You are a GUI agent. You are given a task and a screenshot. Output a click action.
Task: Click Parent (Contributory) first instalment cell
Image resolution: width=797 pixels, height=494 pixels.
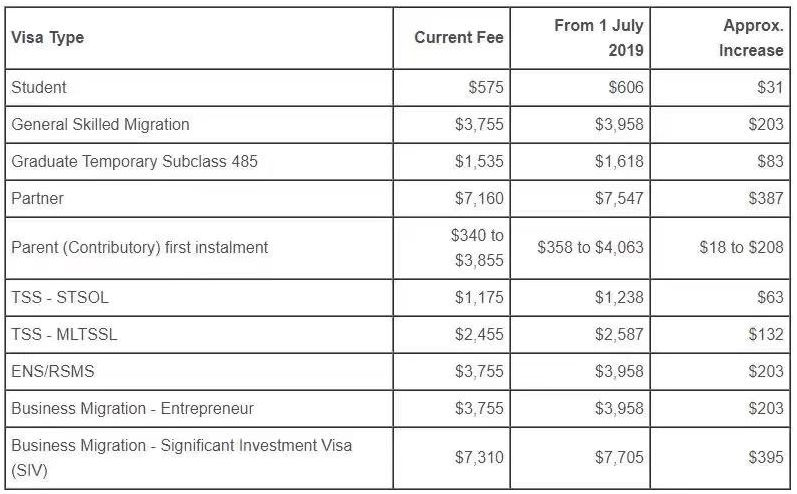pos(139,247)
